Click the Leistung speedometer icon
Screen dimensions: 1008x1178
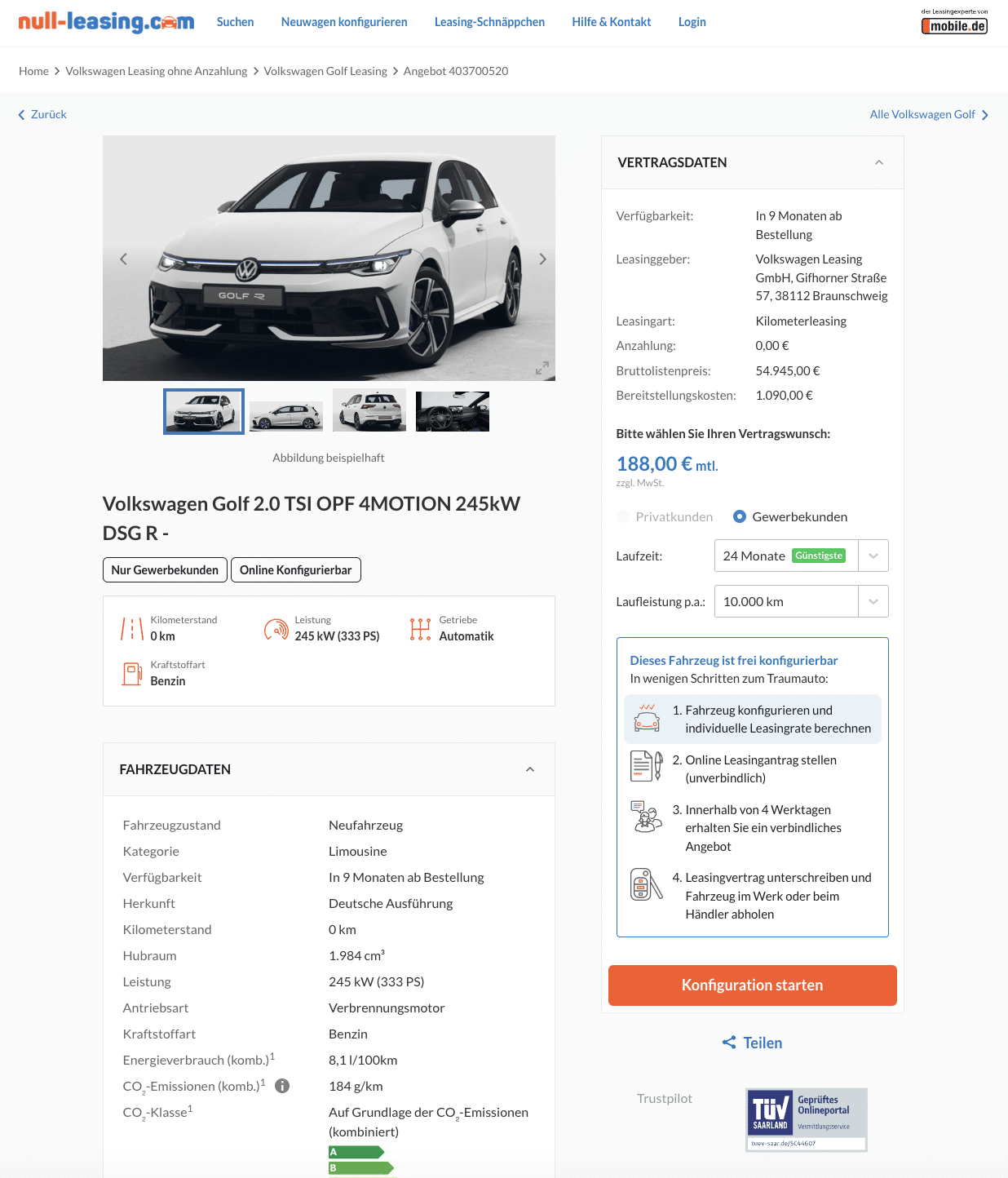(x=276, y=629)
